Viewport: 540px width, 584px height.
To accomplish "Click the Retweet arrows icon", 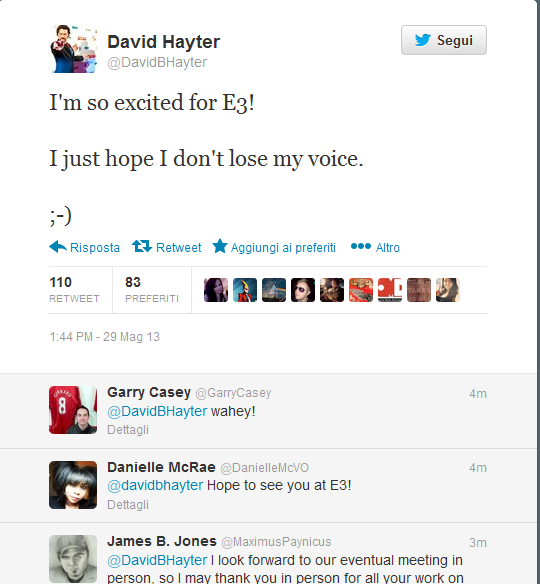I will (142, 246).
